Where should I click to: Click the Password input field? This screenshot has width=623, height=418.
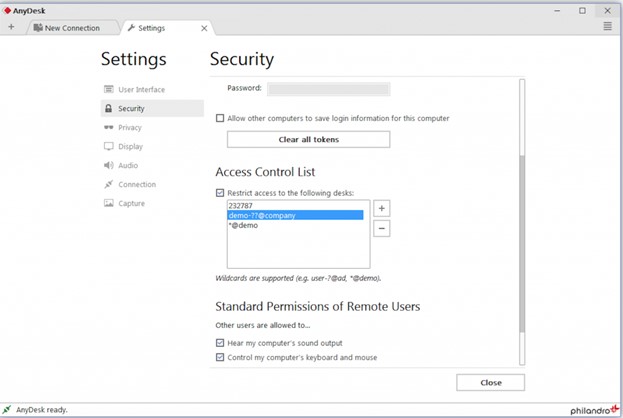click(329, 89)
